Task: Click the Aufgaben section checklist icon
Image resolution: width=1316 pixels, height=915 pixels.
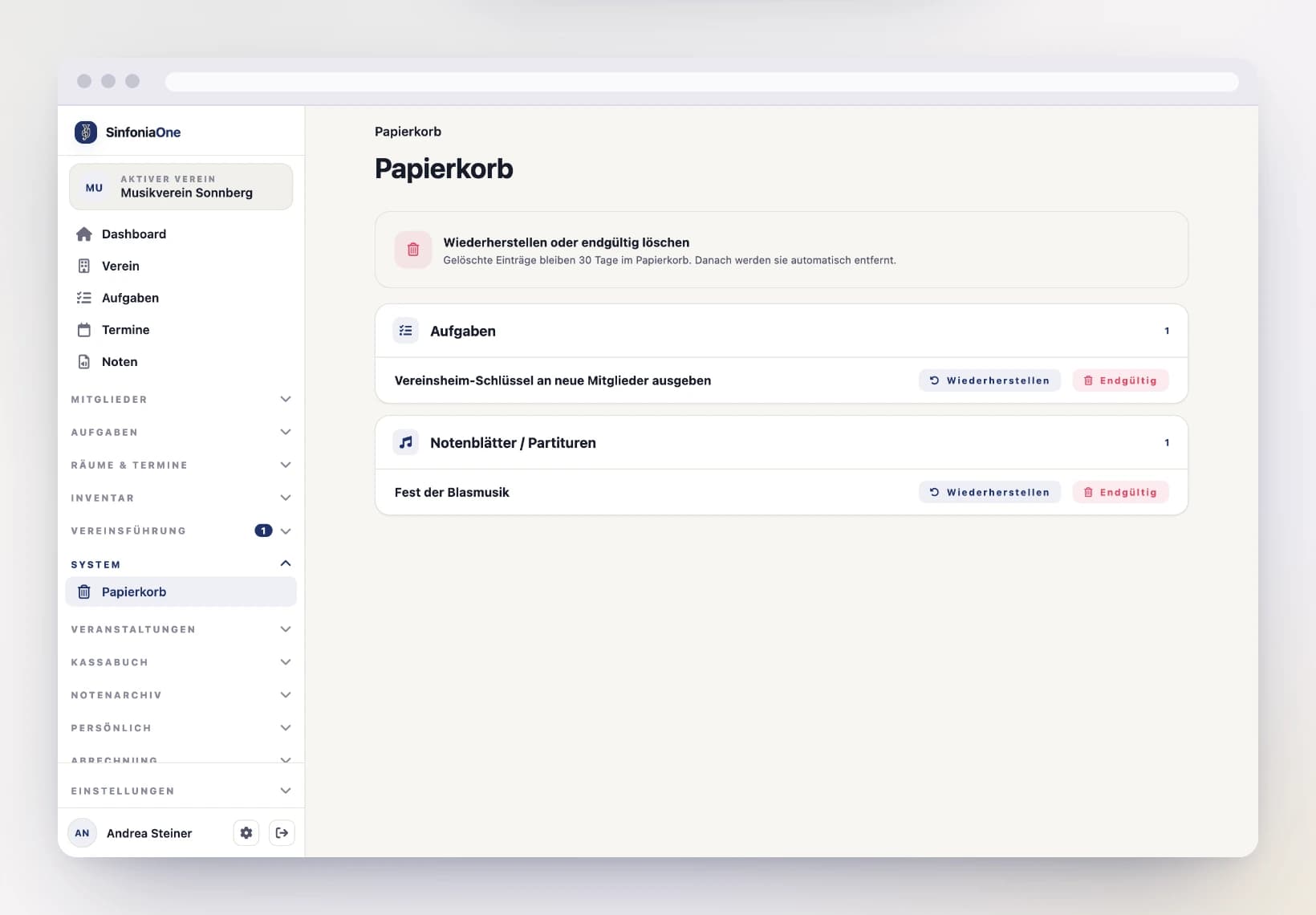Action: click(x=406, y=331)
